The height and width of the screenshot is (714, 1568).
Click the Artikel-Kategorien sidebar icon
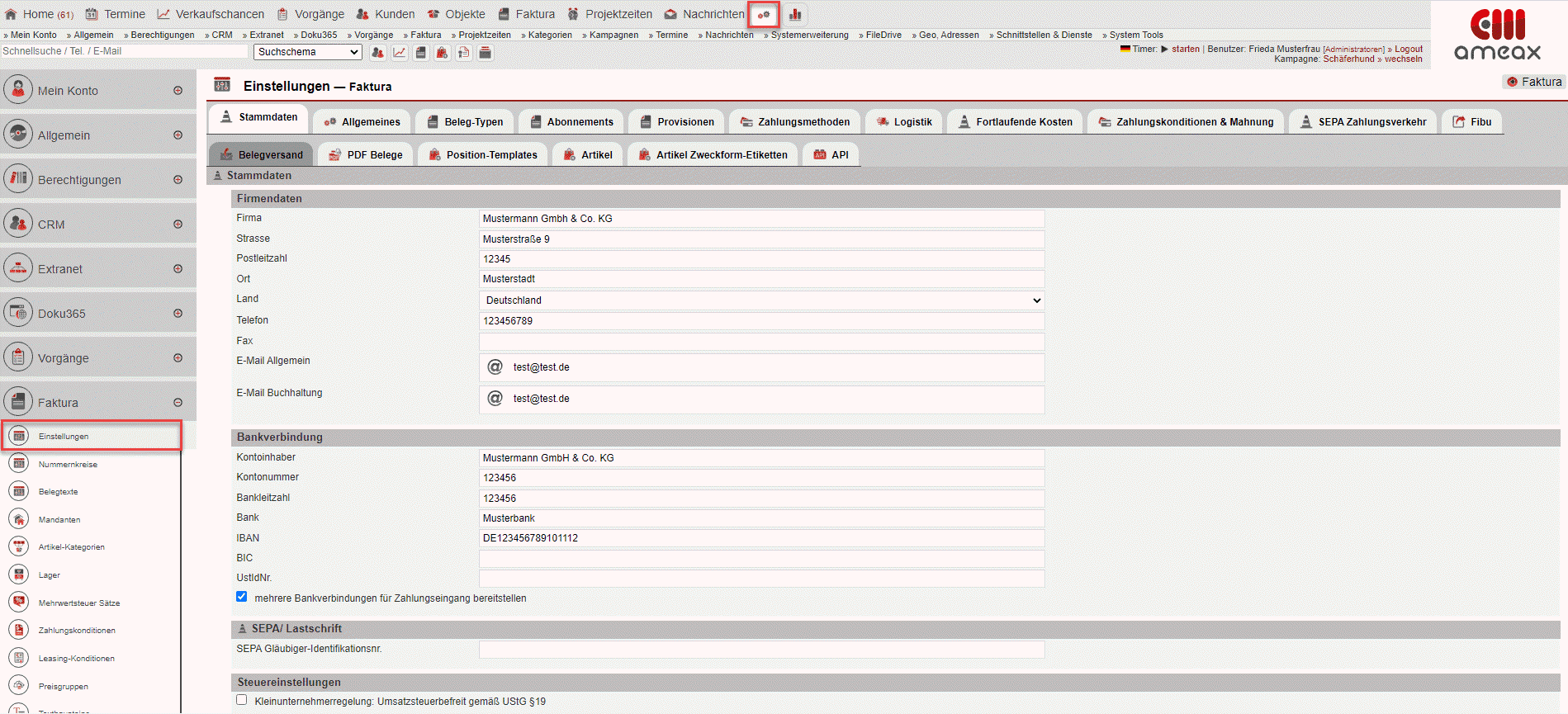click(19, 547)
